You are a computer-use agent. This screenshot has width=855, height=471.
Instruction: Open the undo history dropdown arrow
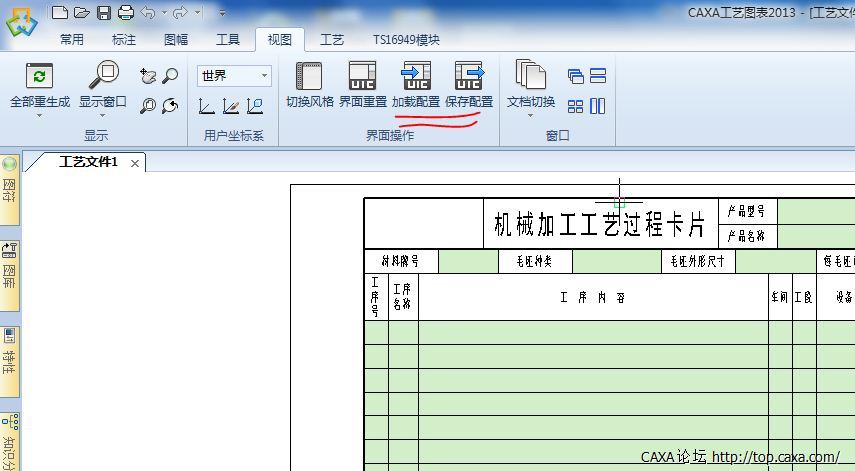[163, 13]
